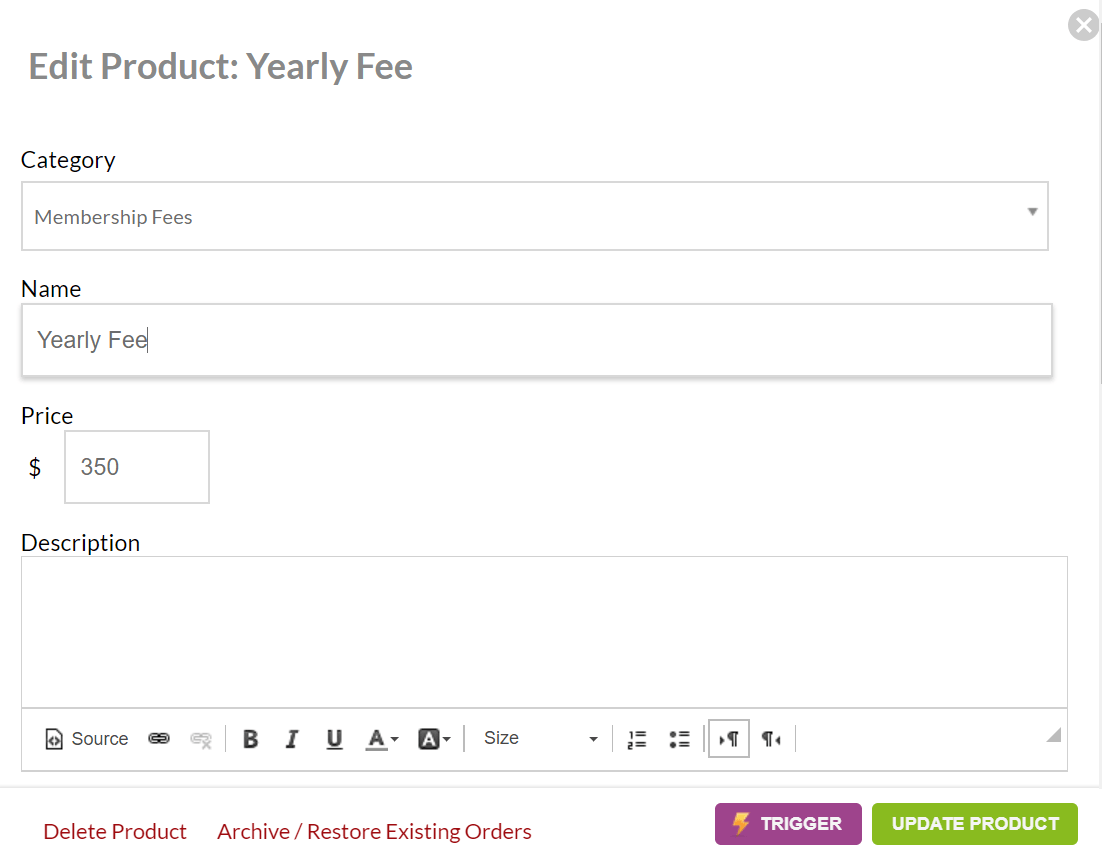Set text direction right-to-left
1102x865 pixels.
[771, 739]
